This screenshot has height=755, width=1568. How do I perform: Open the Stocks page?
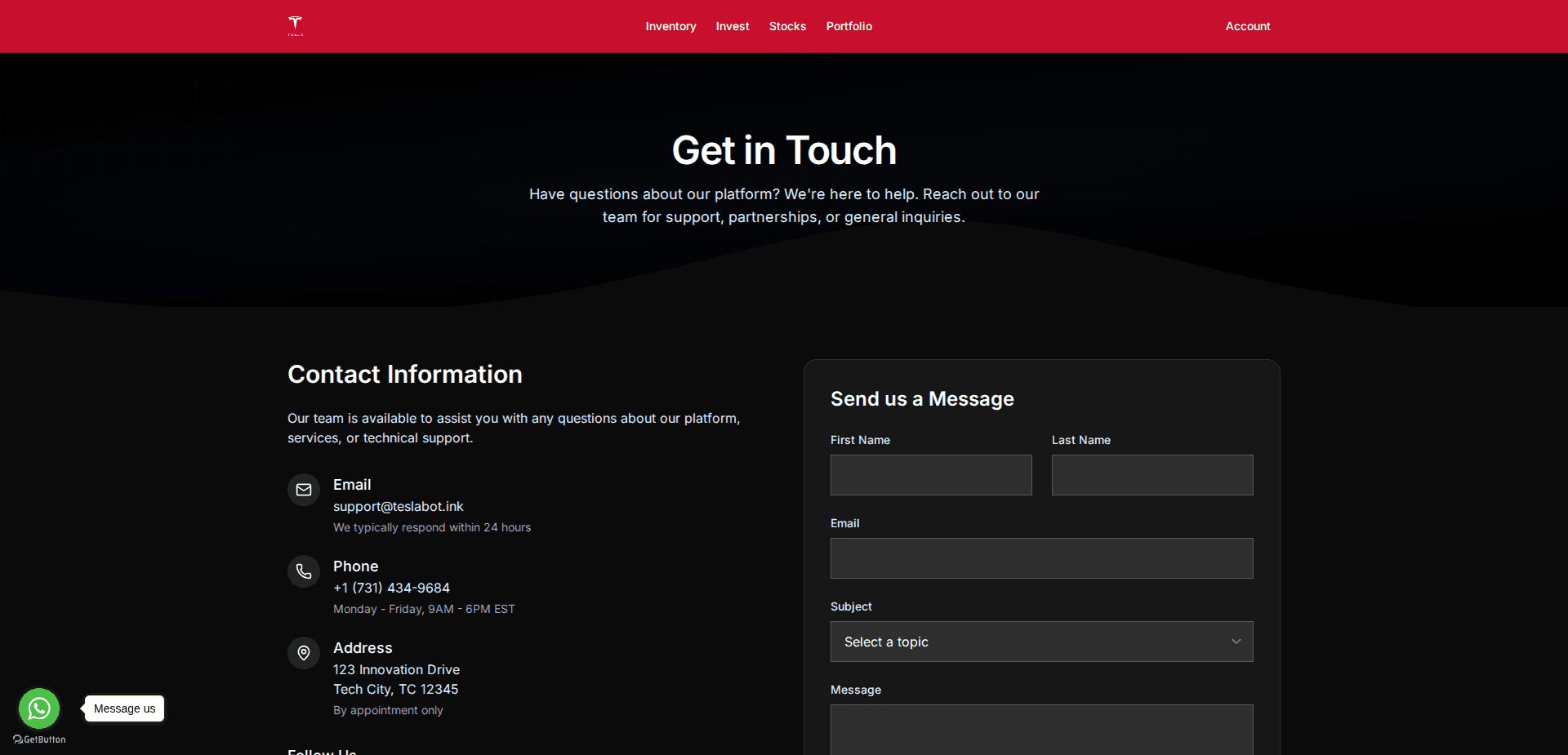pyautogui.click(x=786, y=26)
